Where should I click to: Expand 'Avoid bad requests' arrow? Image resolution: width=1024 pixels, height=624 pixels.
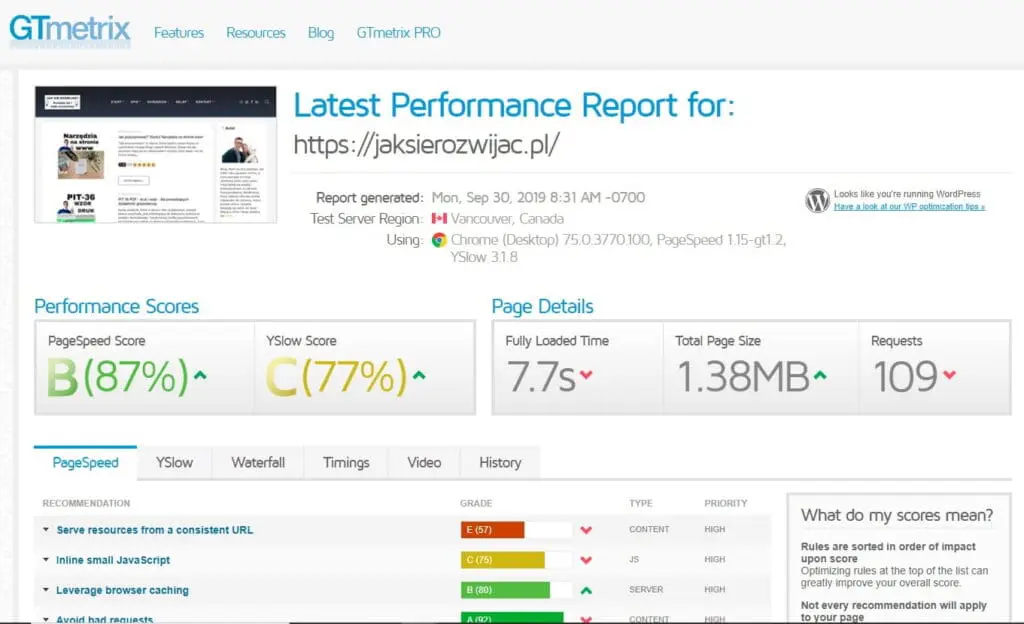pyautogui.click(x=46, y=618)
